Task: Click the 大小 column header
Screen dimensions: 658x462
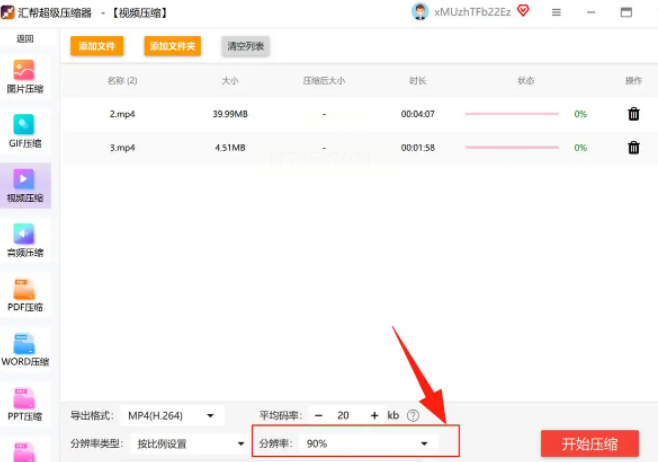Action: [x=230, y=81]
